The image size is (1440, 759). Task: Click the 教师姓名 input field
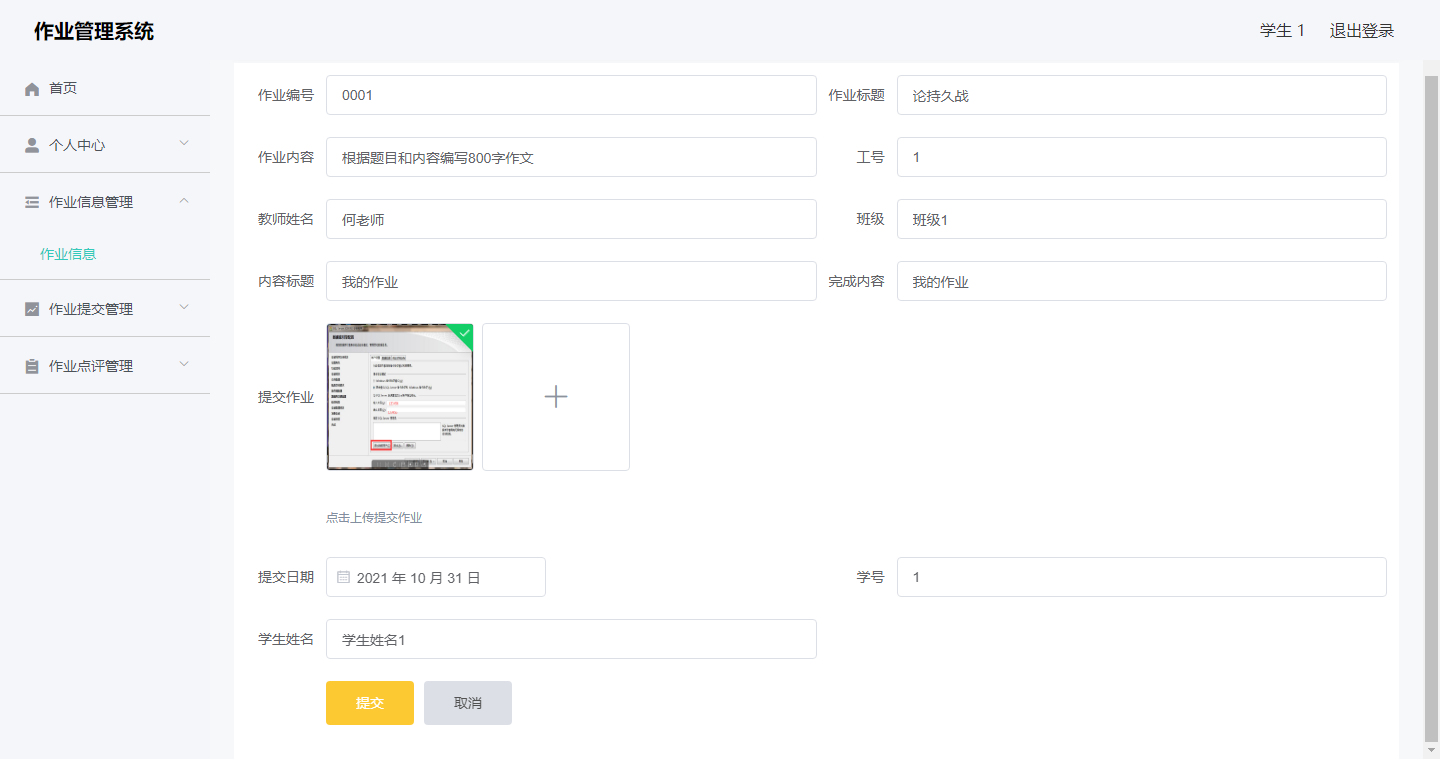(x=571, y=219)
